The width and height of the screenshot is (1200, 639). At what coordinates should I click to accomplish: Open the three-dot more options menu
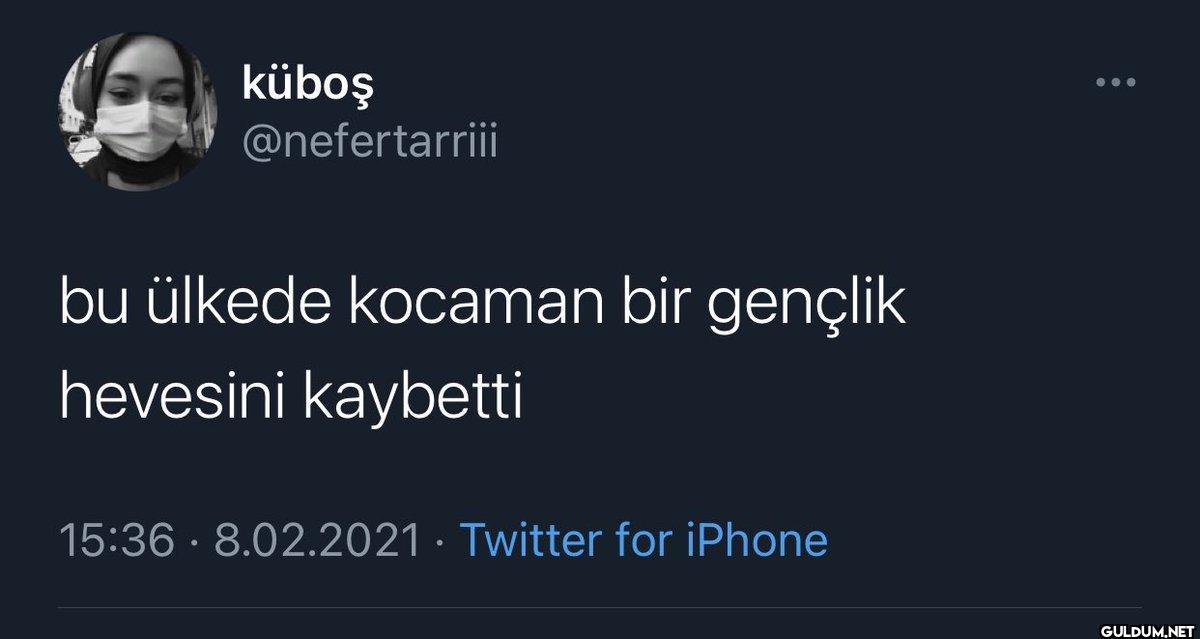coord(1116,83)
